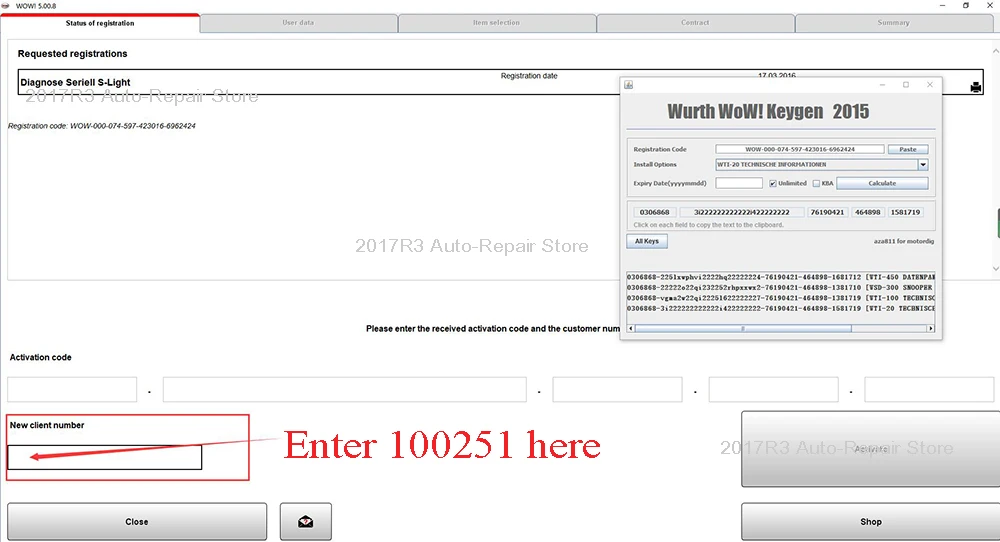Click scroll down arrow of registrations panel
The height and width of the screenshot is (542, 1000).
coord(996,268)
